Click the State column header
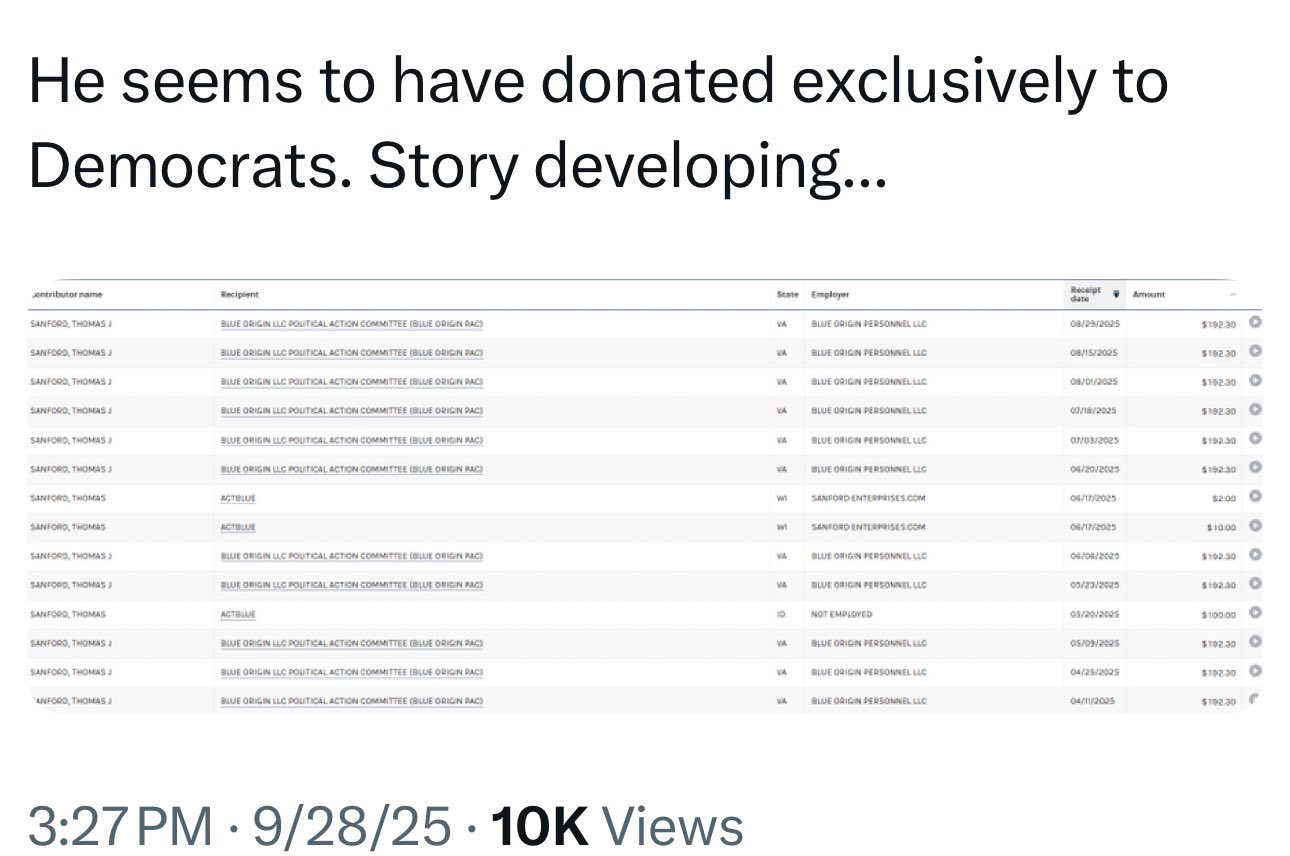 pos(787,294)
